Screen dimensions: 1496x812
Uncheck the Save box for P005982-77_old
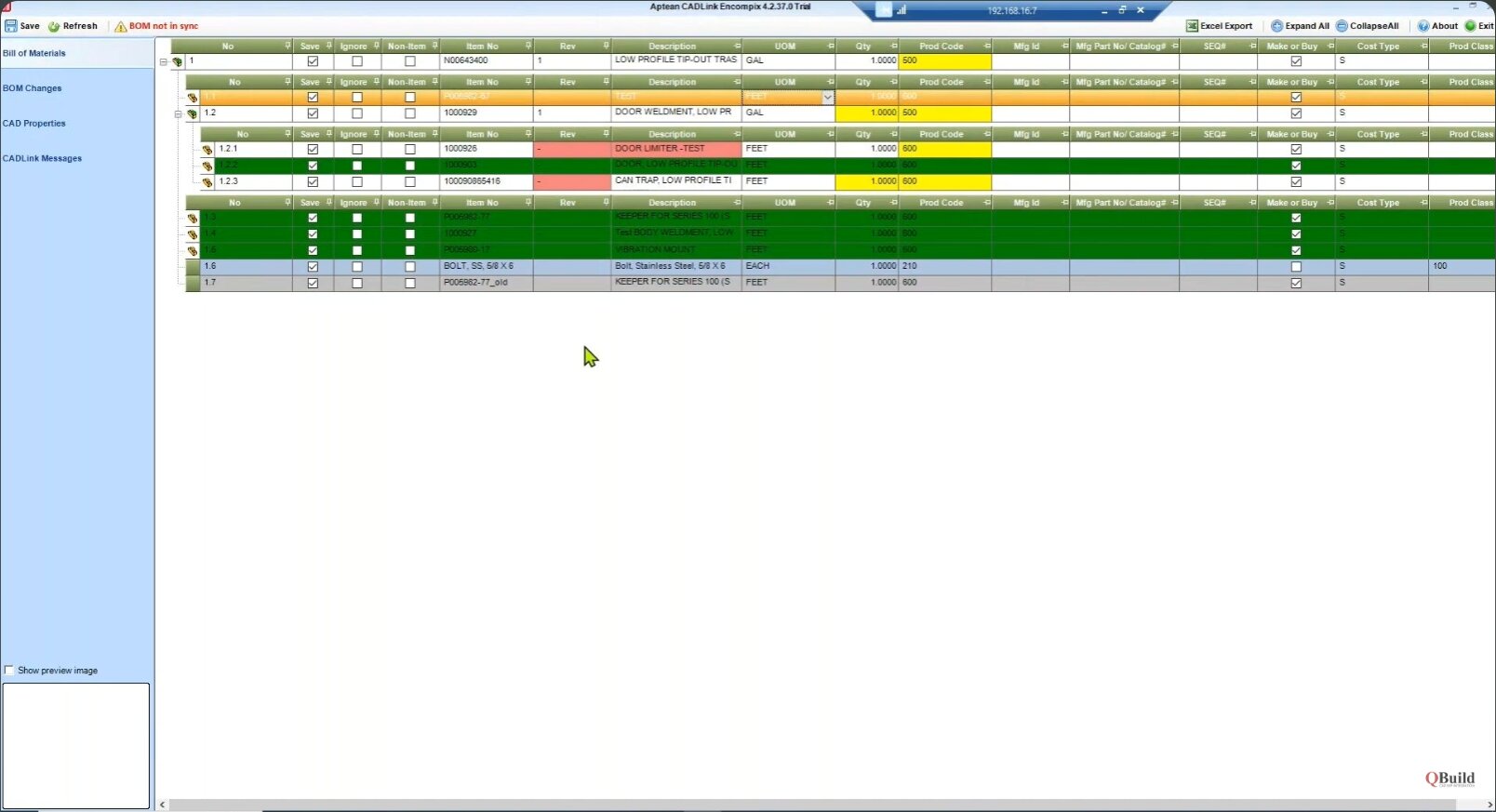(313, 283)
